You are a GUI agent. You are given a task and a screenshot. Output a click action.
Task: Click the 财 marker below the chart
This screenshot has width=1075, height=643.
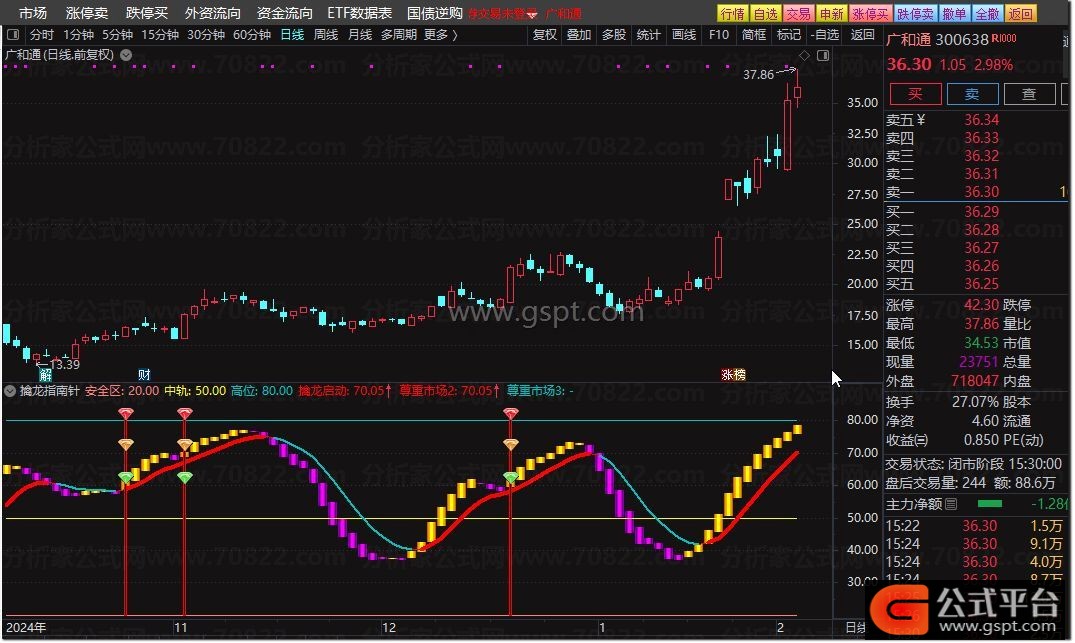pyautogui.click(x=144, y=374)
